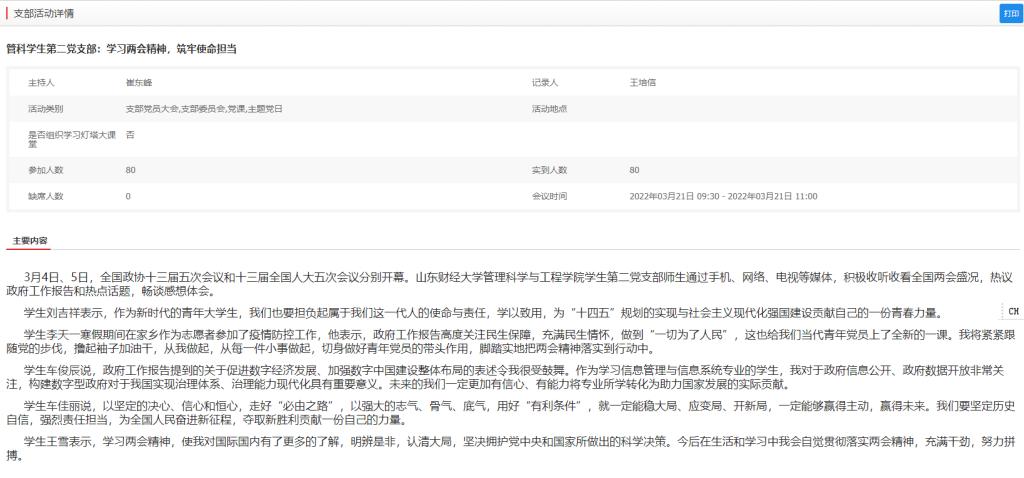The width and height of the screenshot is (1024, 478).
Task: Click the 记录人 field label
Action: (x=545, y=82)
